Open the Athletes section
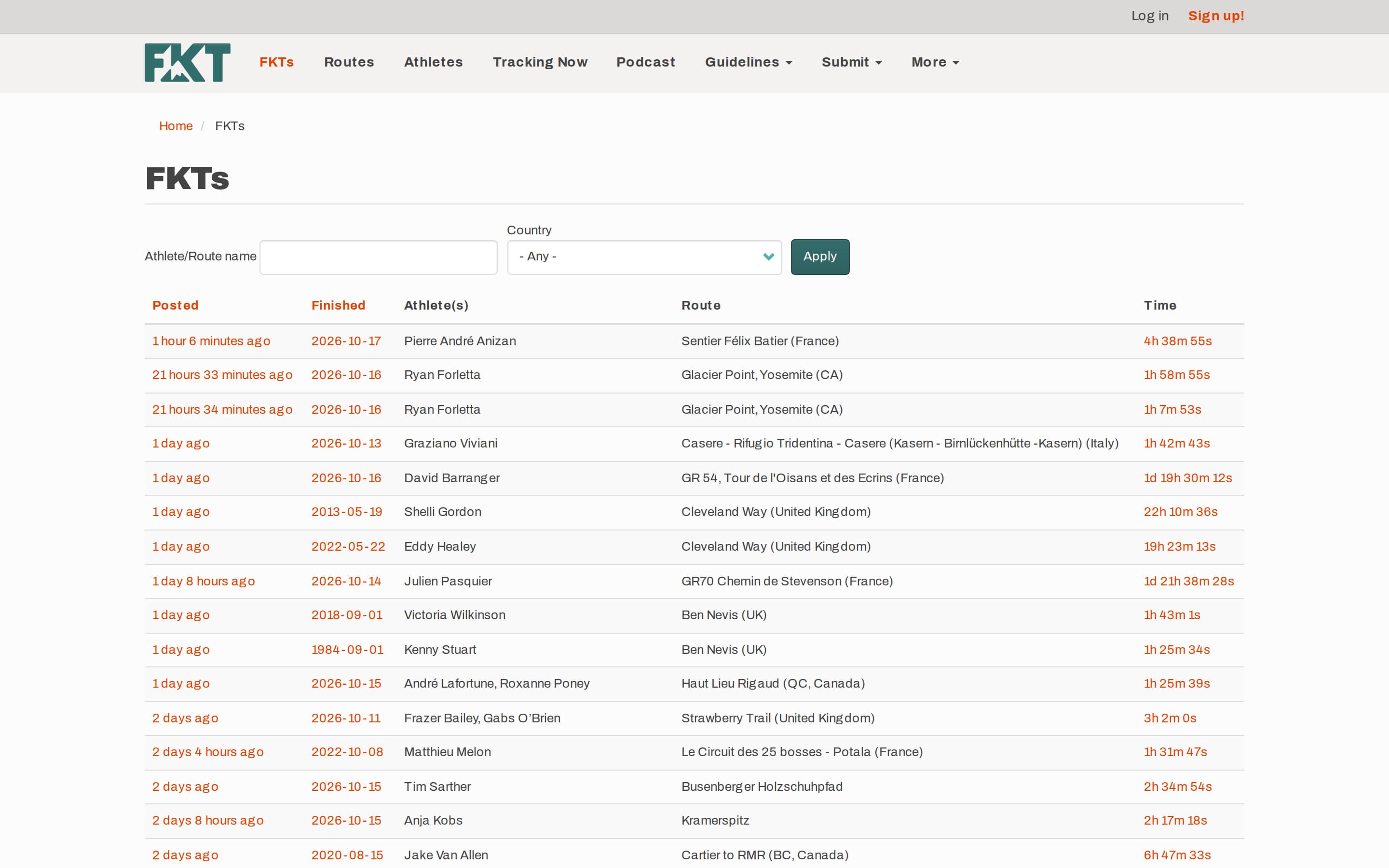1389x868 pixels. click(434, 62)
